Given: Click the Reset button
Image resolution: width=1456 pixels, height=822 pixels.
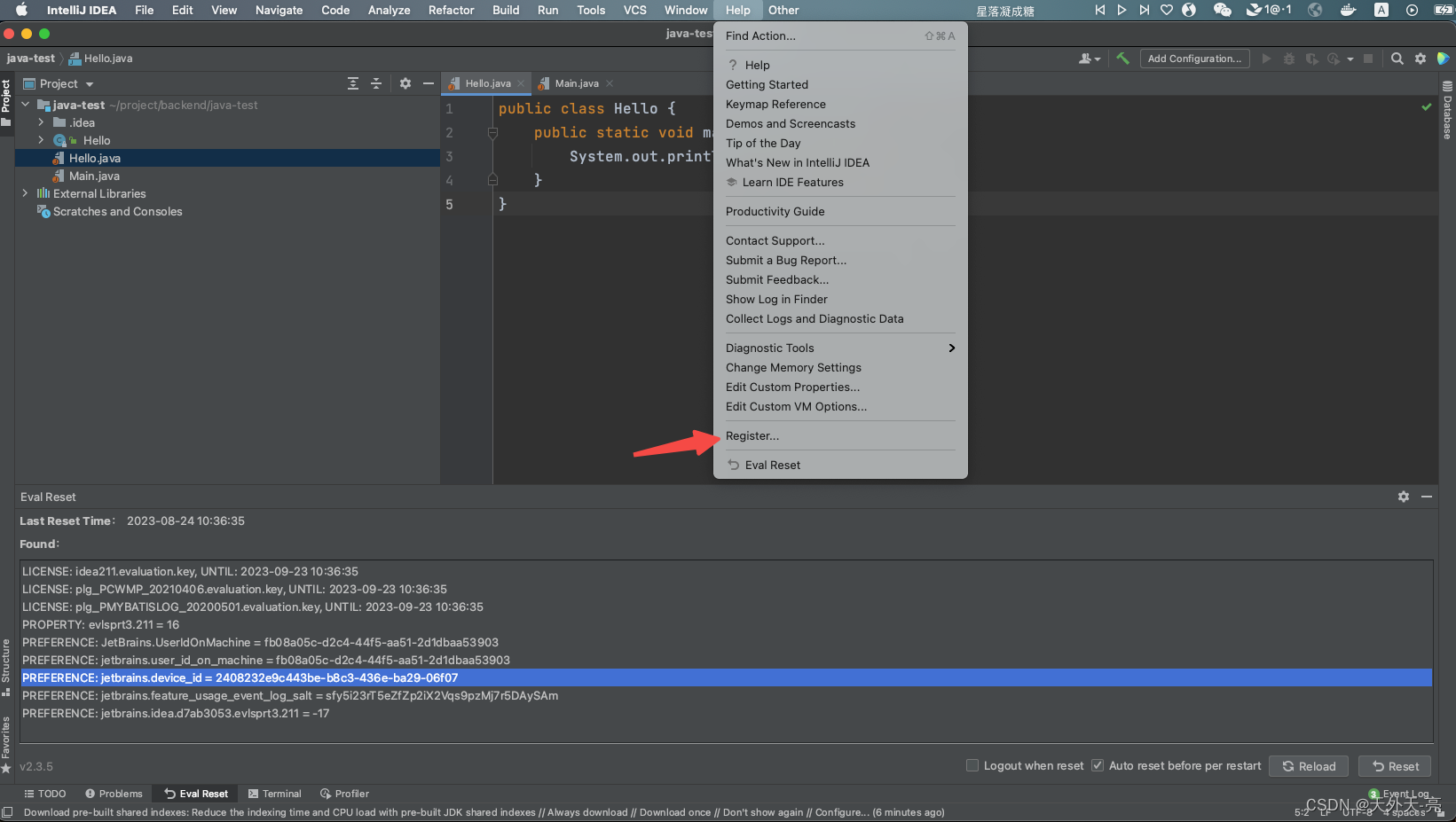Looking at the screenshot, I should coord(1395,766).
